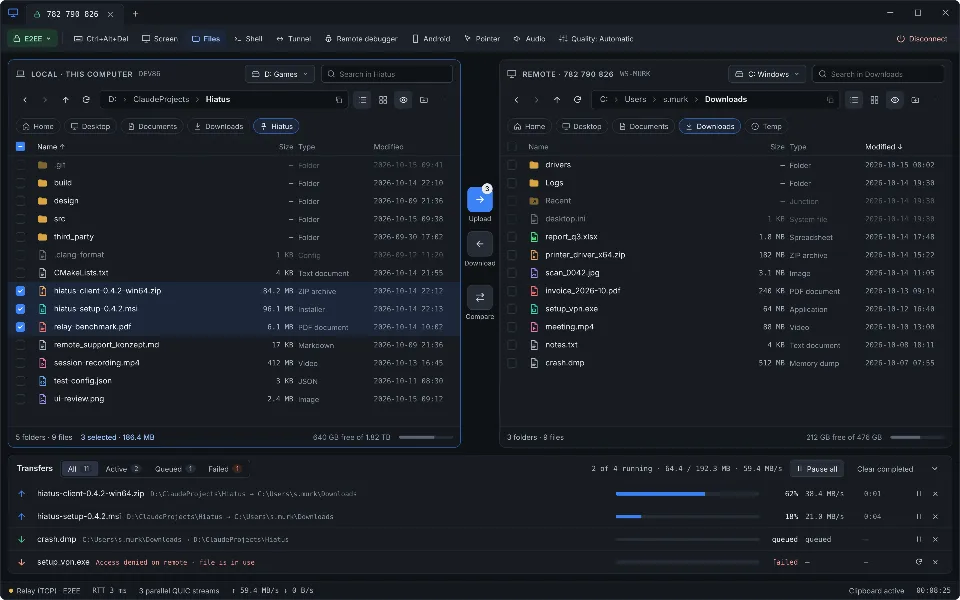The image size is (960, 600).
Task: Click the Download arrow between the panes
Action: point(479,244)
